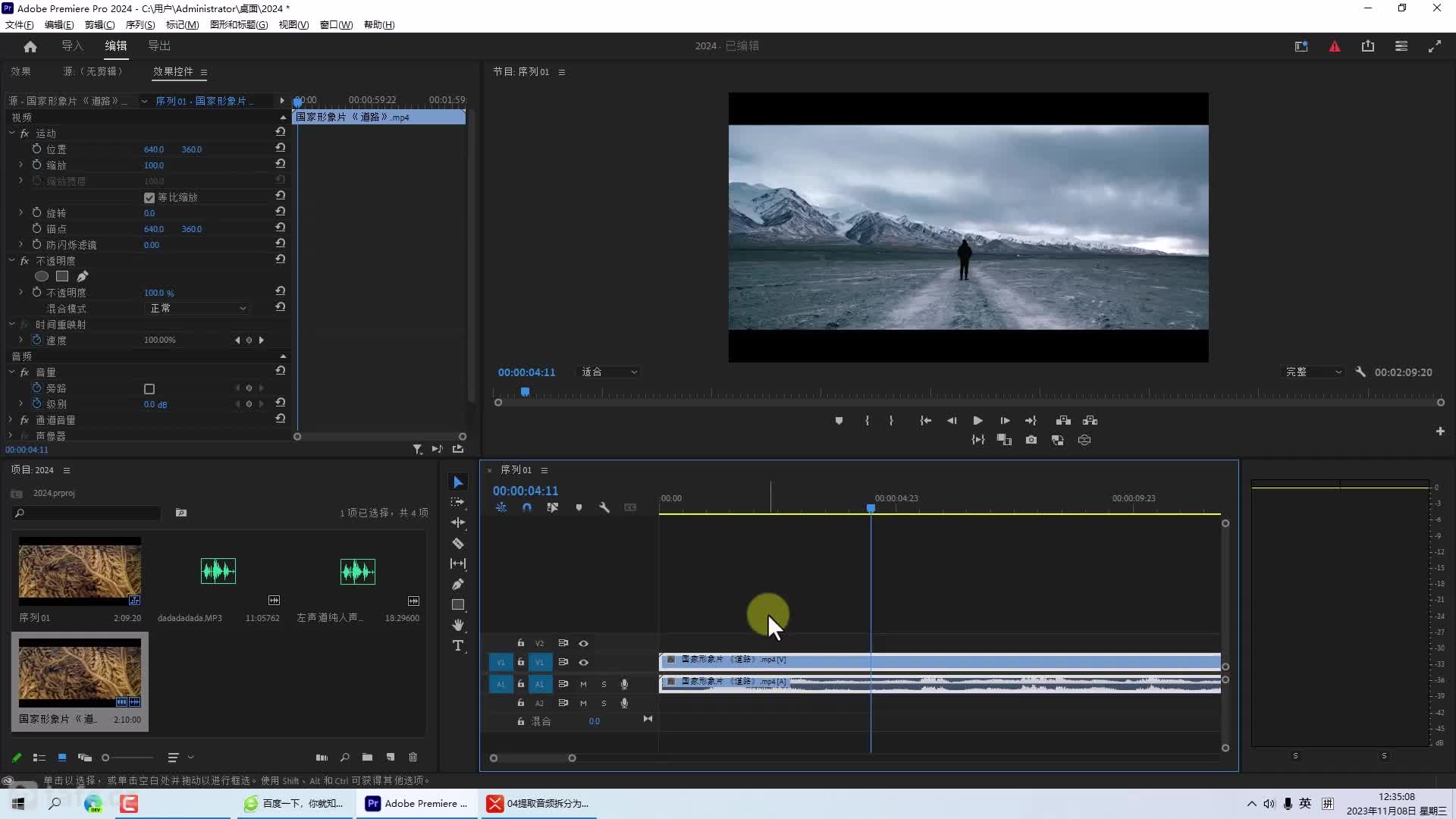Select the Pen tool in toolbar
The height and width of the screenshot is (819, 1456).
458,584
